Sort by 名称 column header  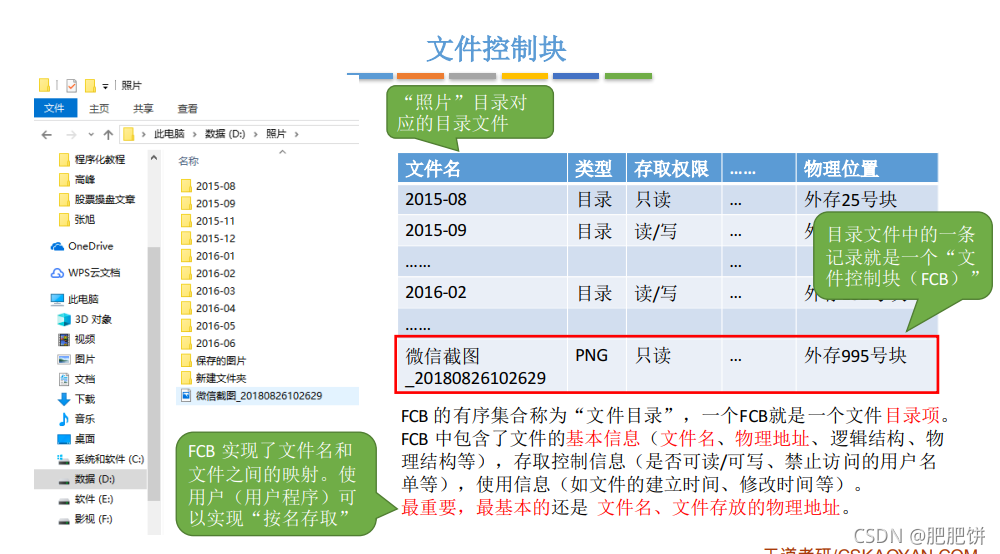point(189,161)
